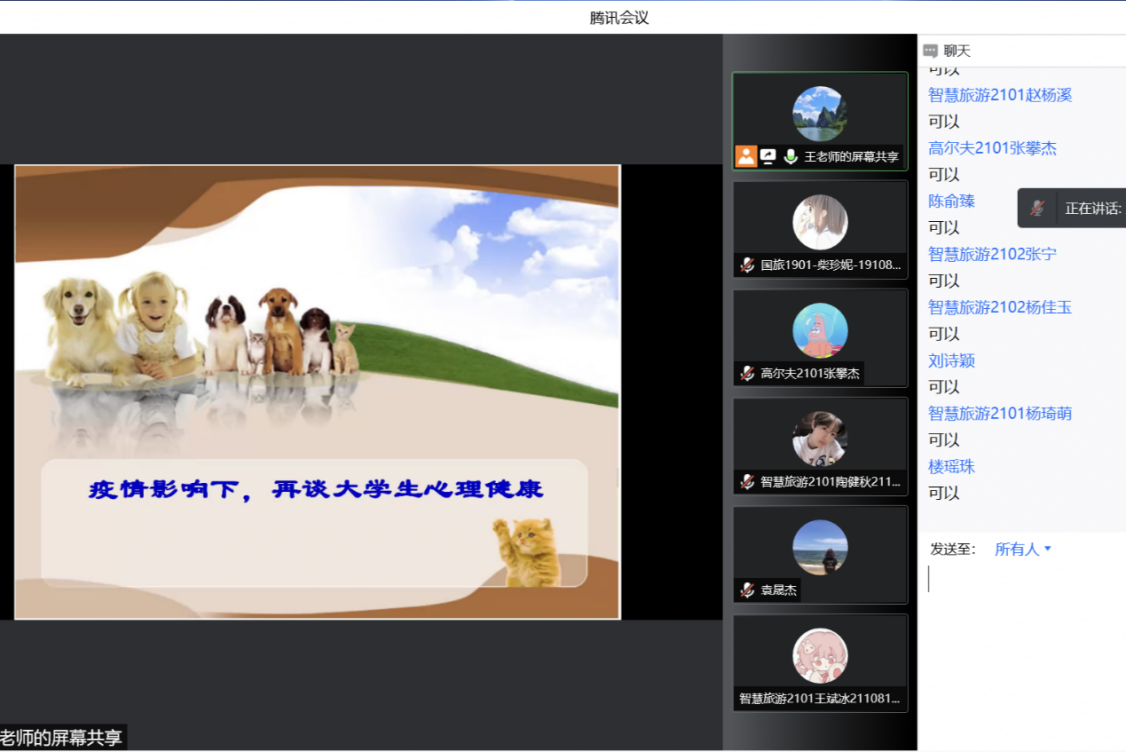Click muted mic icon in the 正在讲话 bar

[1039, 208]
